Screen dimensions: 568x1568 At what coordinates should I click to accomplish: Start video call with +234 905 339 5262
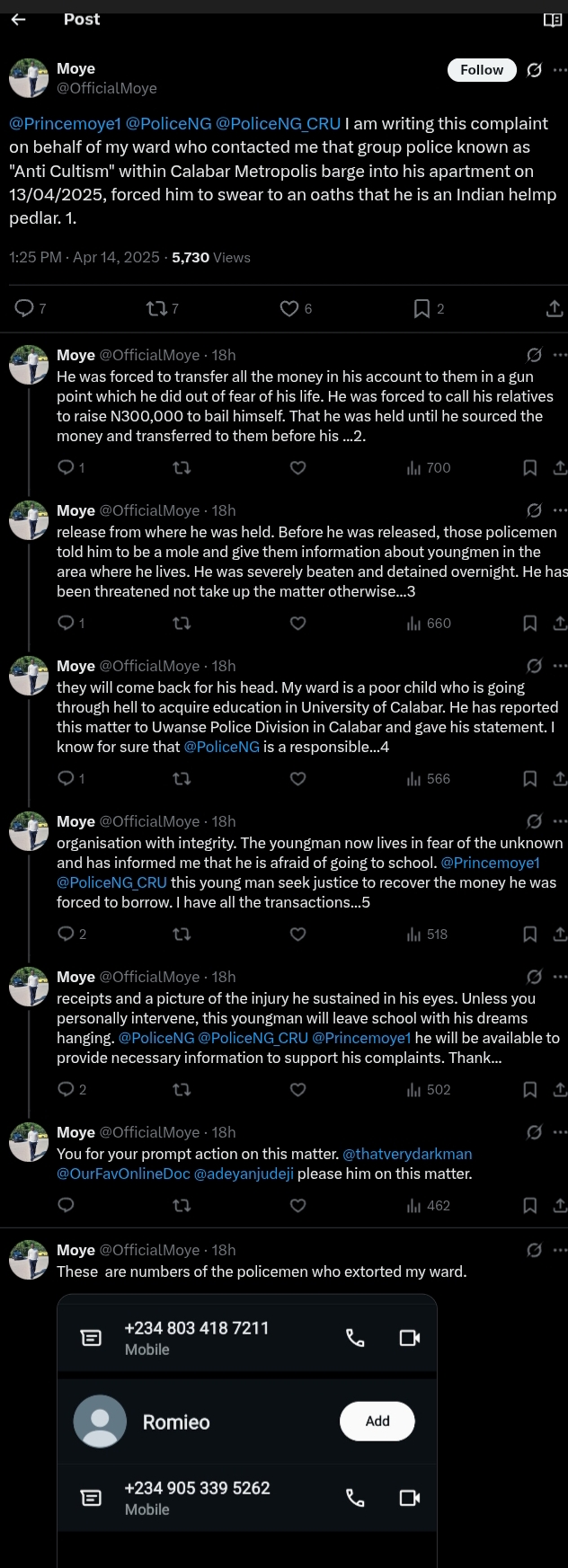coord(410,1498)
